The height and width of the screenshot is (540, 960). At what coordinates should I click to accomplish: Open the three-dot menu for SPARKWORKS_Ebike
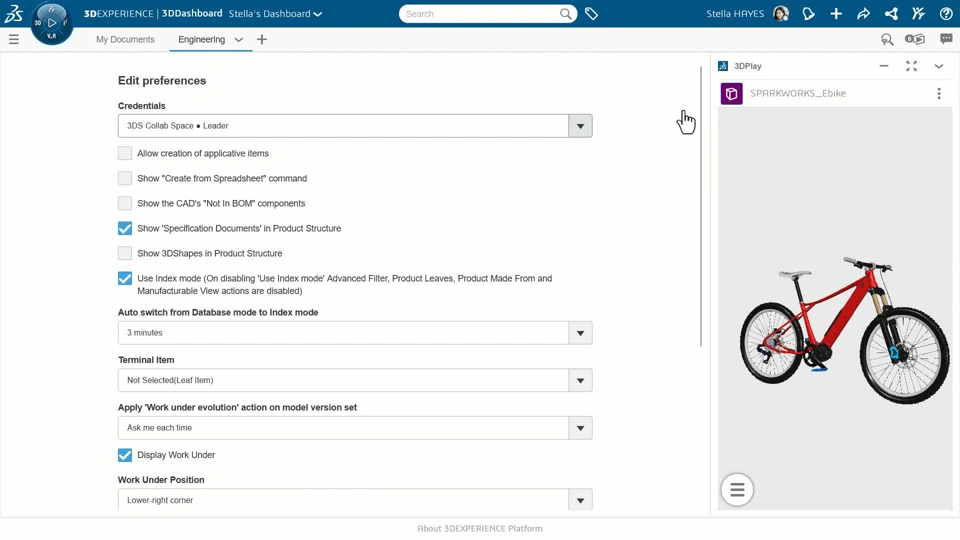(x=939, y=94)
